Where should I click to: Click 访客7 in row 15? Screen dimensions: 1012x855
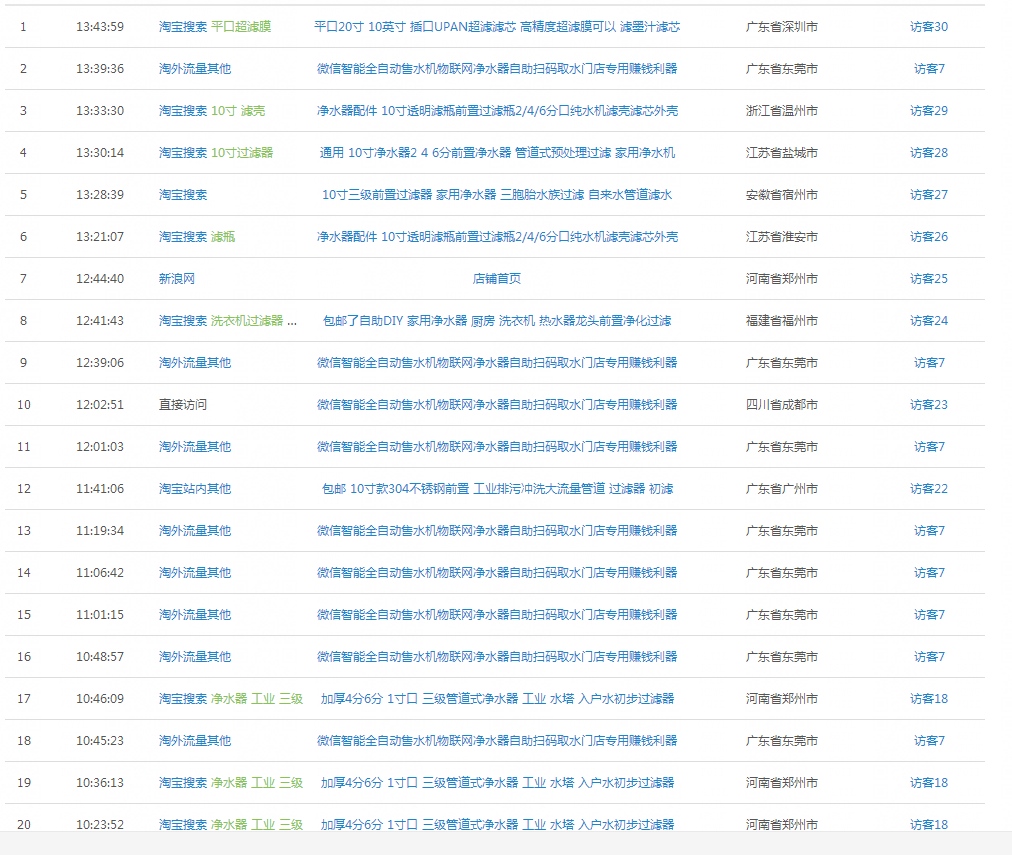click(929, 614)
